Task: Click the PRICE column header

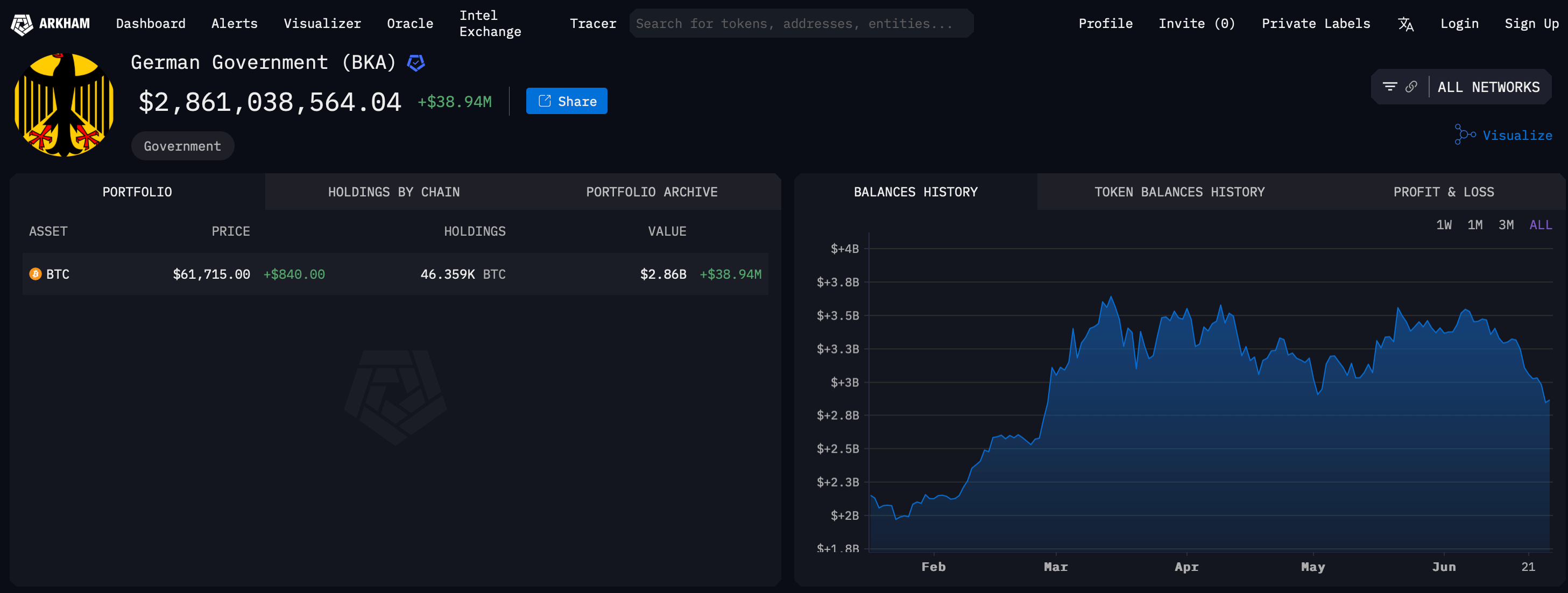Action: coord(230,231)
